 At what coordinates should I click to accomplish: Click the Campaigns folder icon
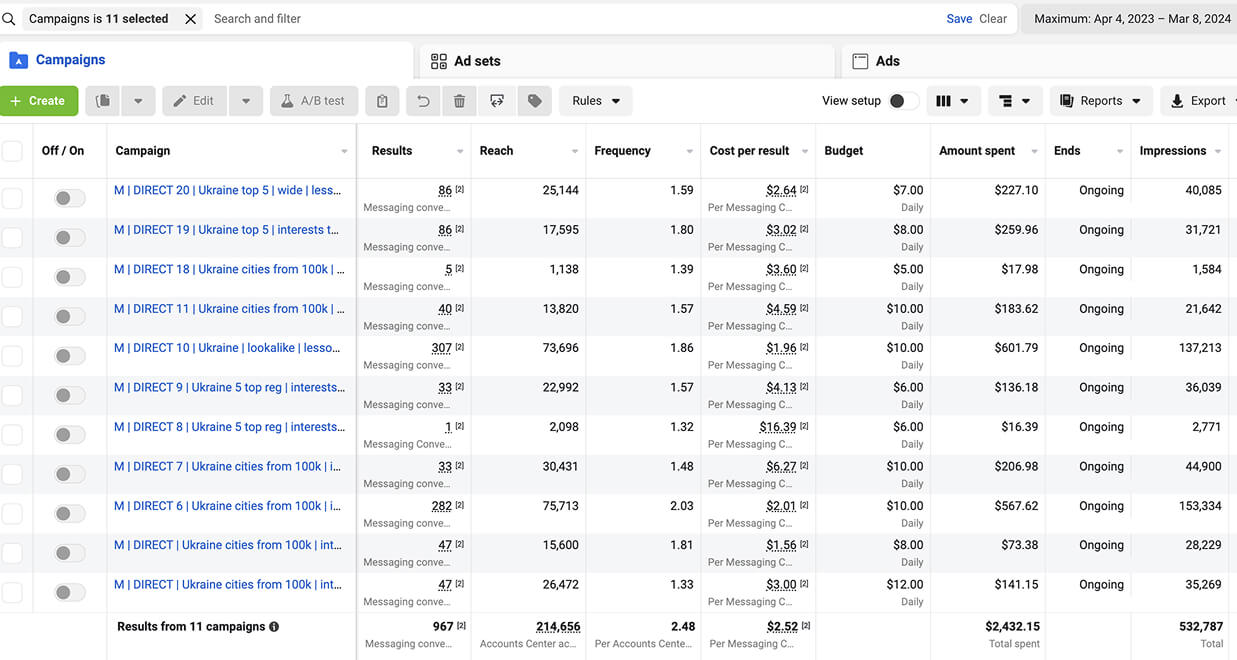tap(18, 60)
